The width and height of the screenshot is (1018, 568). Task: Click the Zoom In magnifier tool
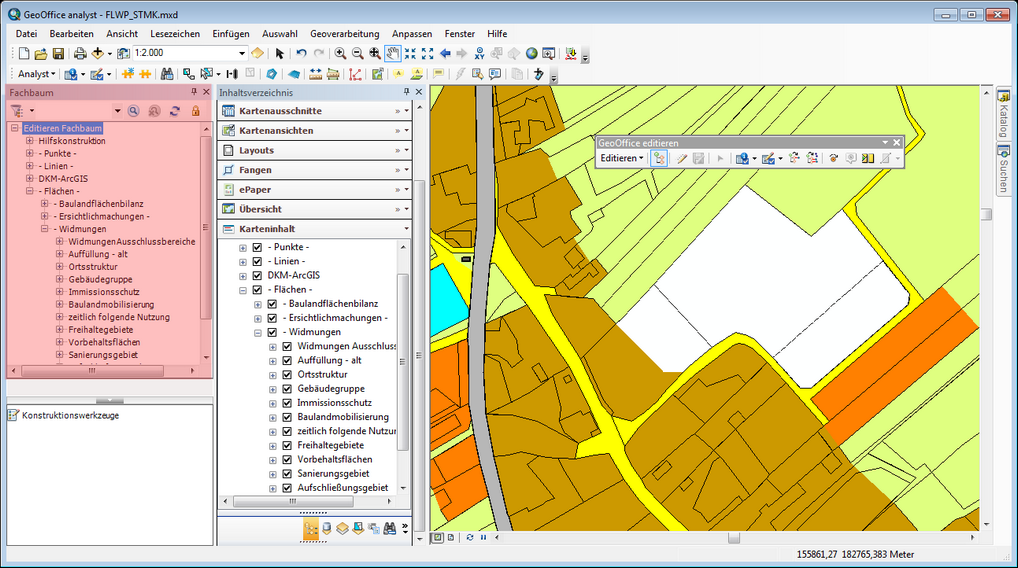(340, 53)
